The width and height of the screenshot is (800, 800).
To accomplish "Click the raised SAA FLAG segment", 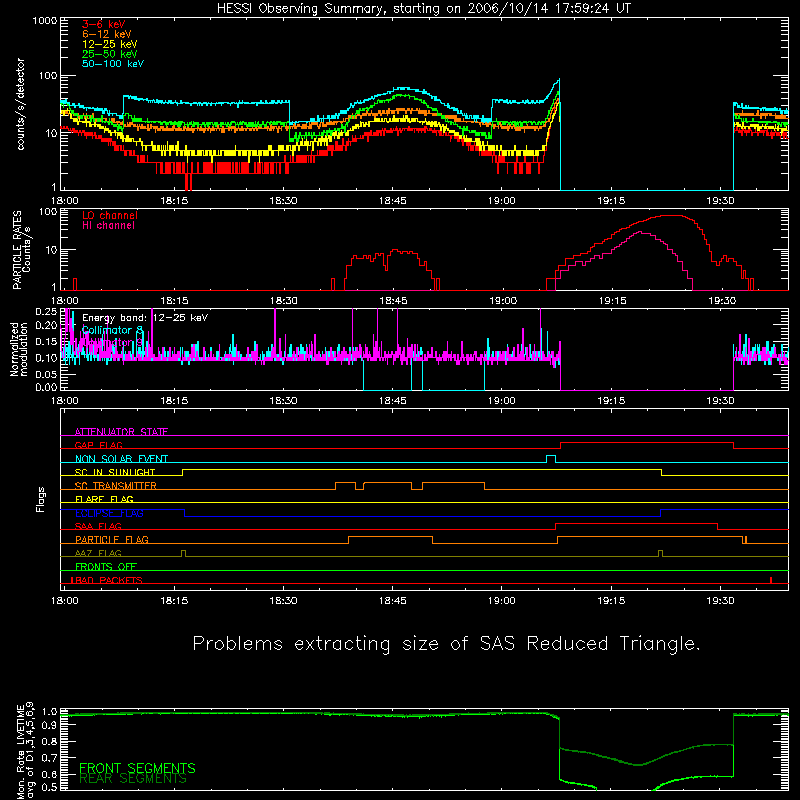I will click(x=636, y=524).
